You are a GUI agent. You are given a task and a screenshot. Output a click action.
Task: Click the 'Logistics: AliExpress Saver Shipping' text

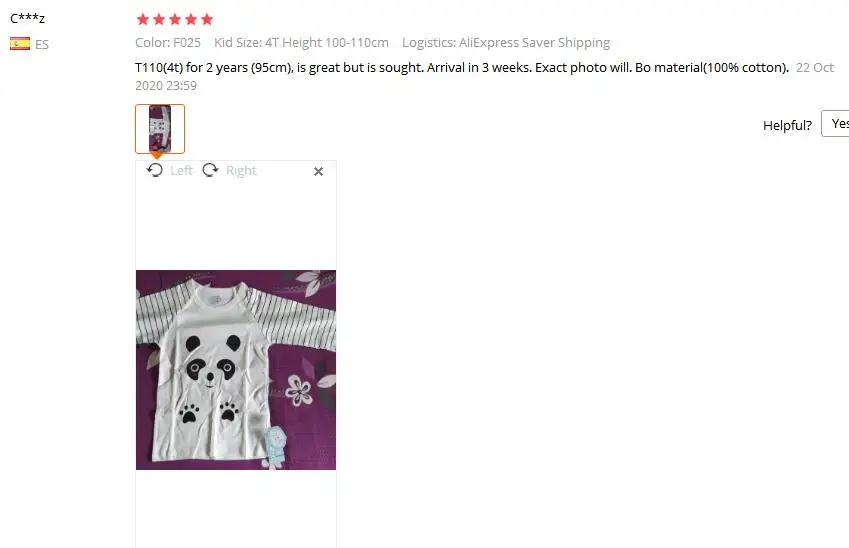(506, 42)
